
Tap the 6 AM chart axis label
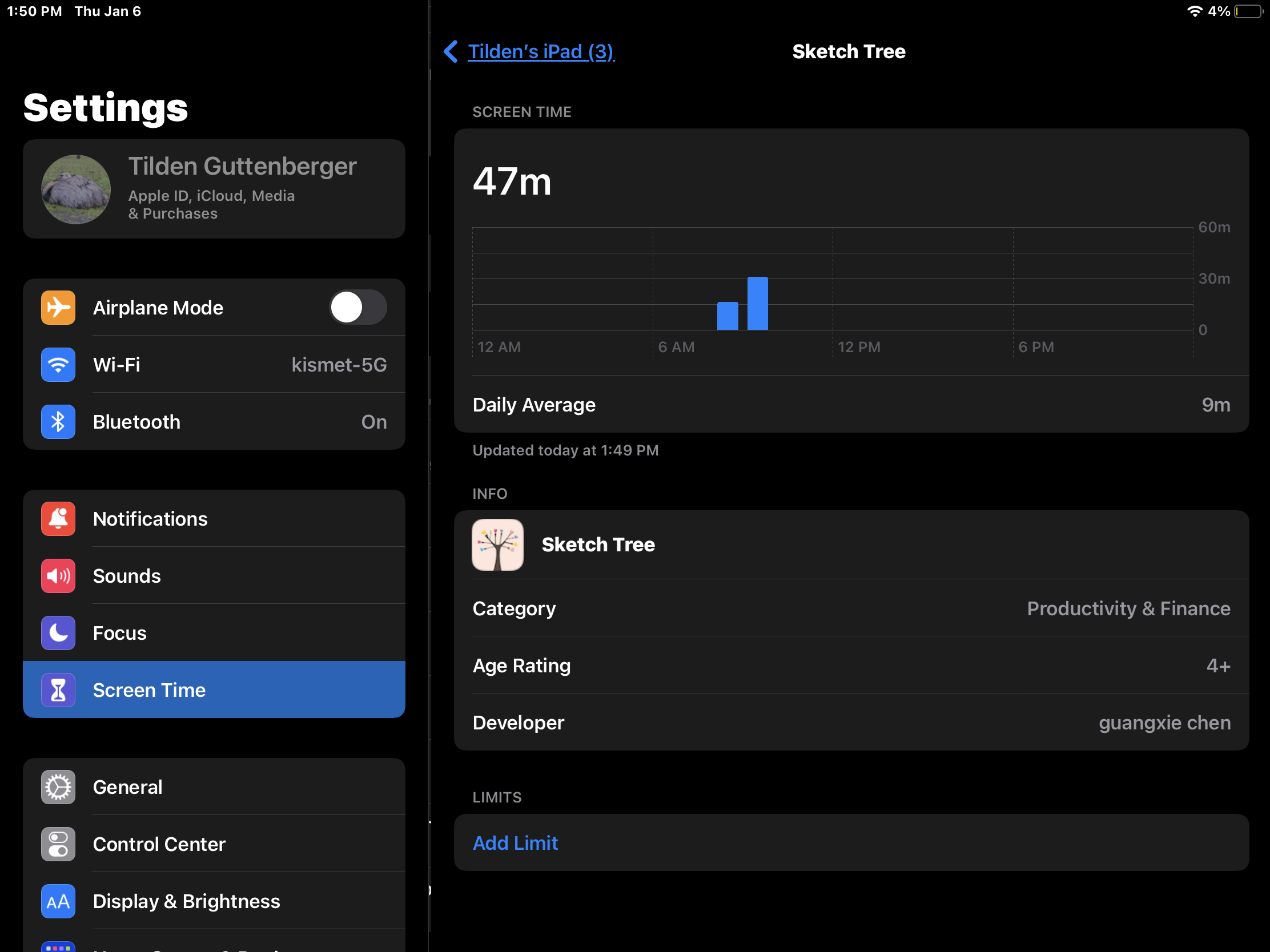(x=676, y=347)
